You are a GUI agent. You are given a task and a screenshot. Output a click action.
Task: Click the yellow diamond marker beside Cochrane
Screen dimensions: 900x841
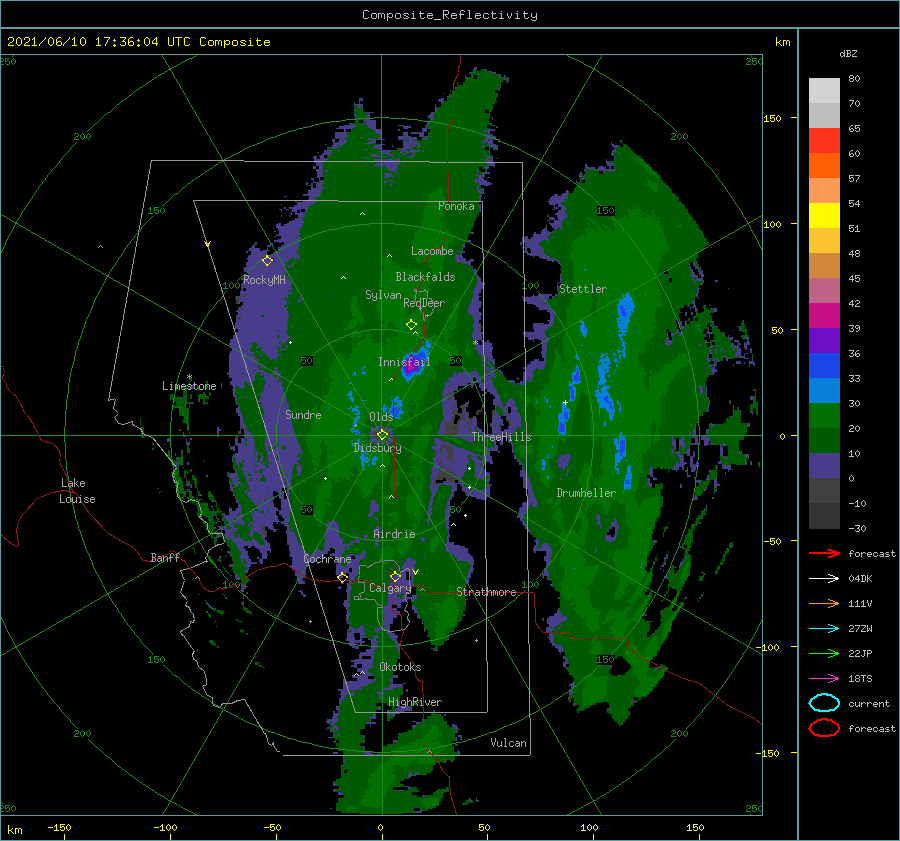tap(342, 577)
